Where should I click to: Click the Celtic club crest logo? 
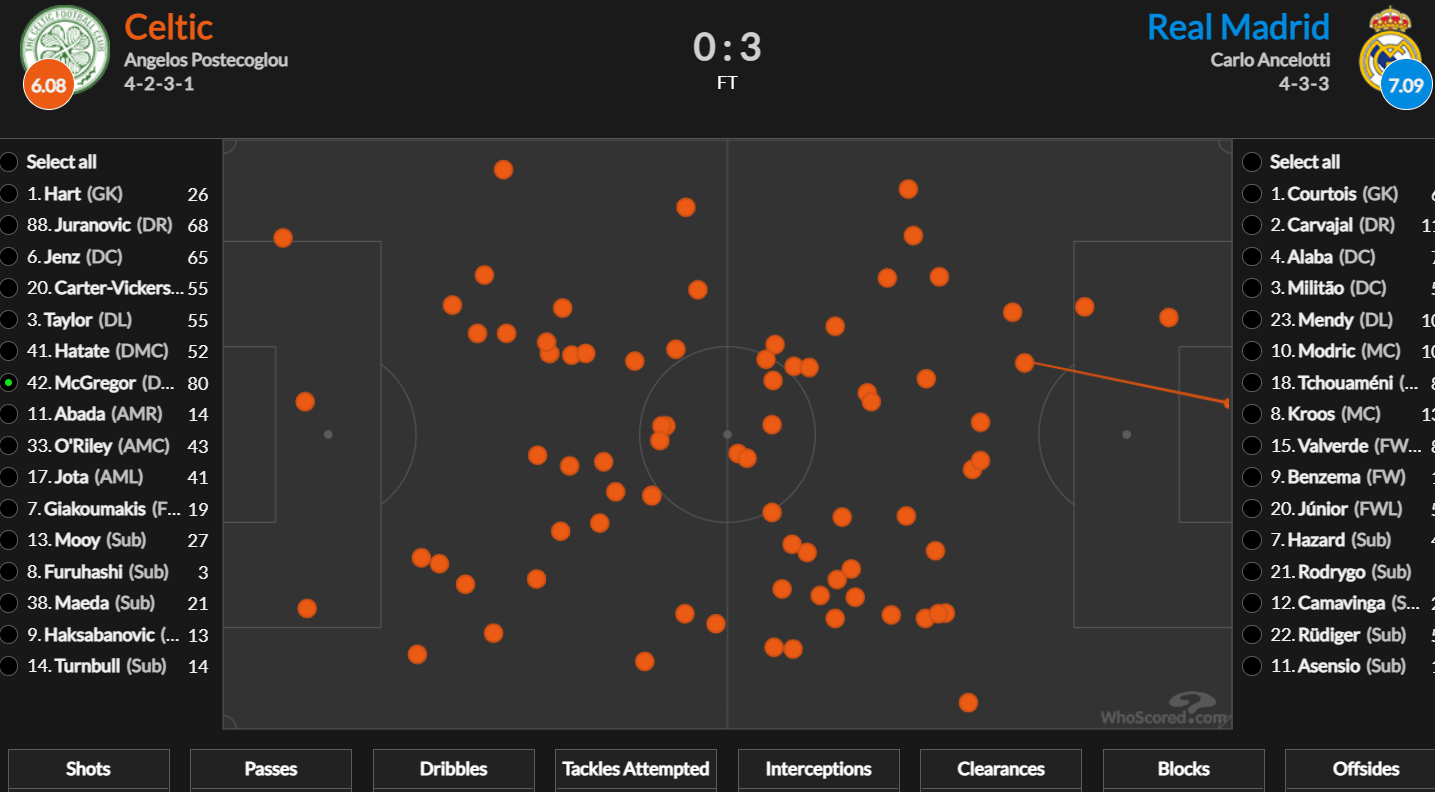coord(64,50)
